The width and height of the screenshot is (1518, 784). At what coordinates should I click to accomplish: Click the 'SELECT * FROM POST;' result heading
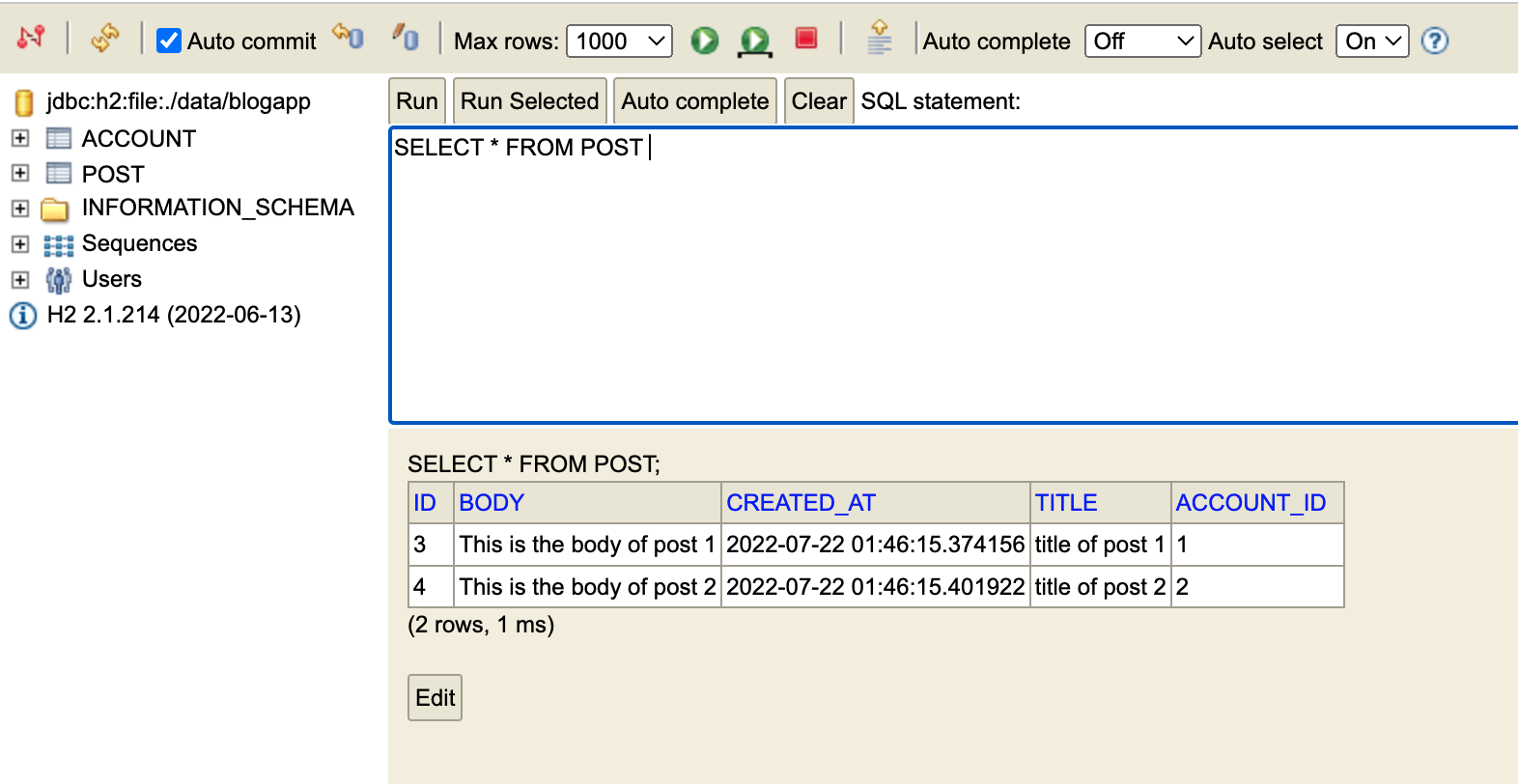534,464
